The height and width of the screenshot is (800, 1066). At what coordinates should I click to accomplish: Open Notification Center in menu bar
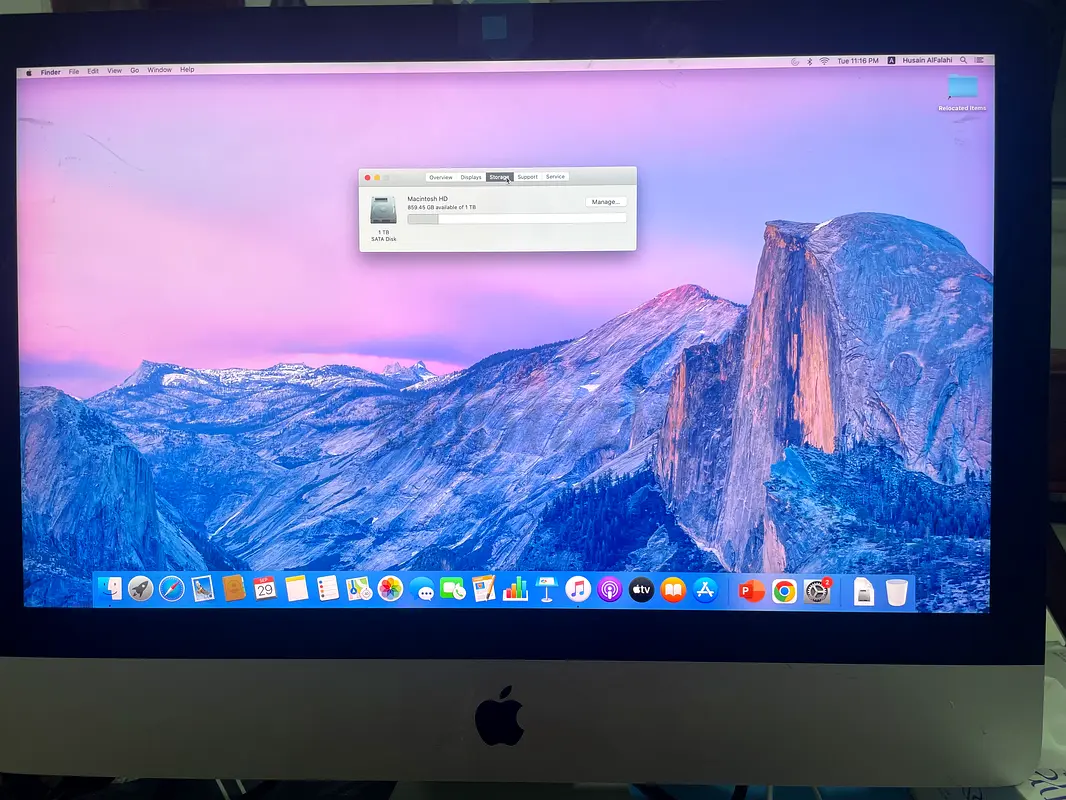pyautogui.click(x=980, y=60)
